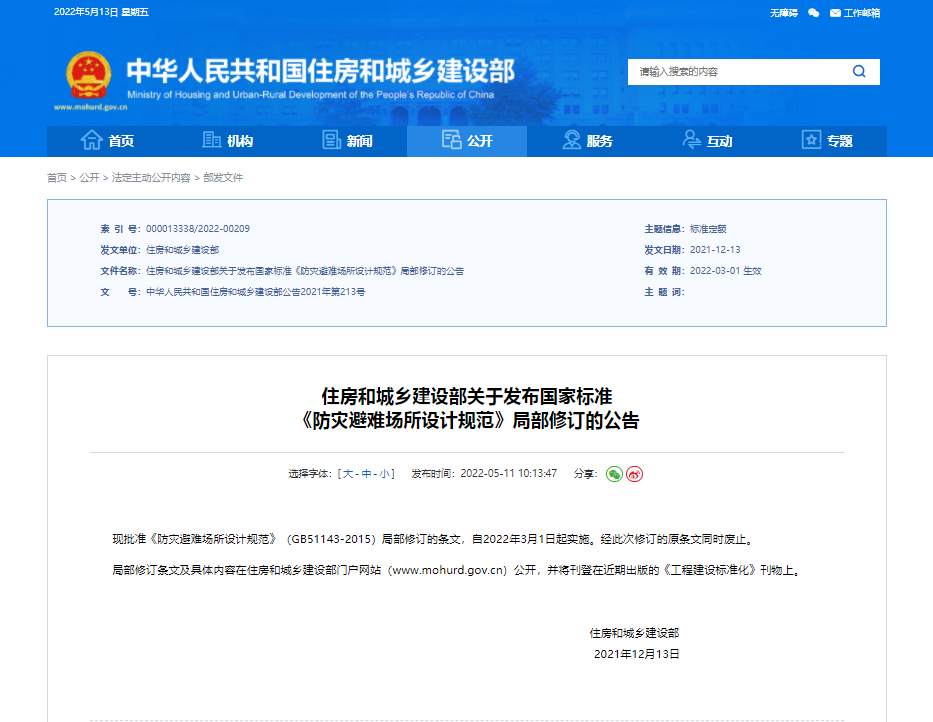Click the 专题 star icon in navigation

(811, 141)
